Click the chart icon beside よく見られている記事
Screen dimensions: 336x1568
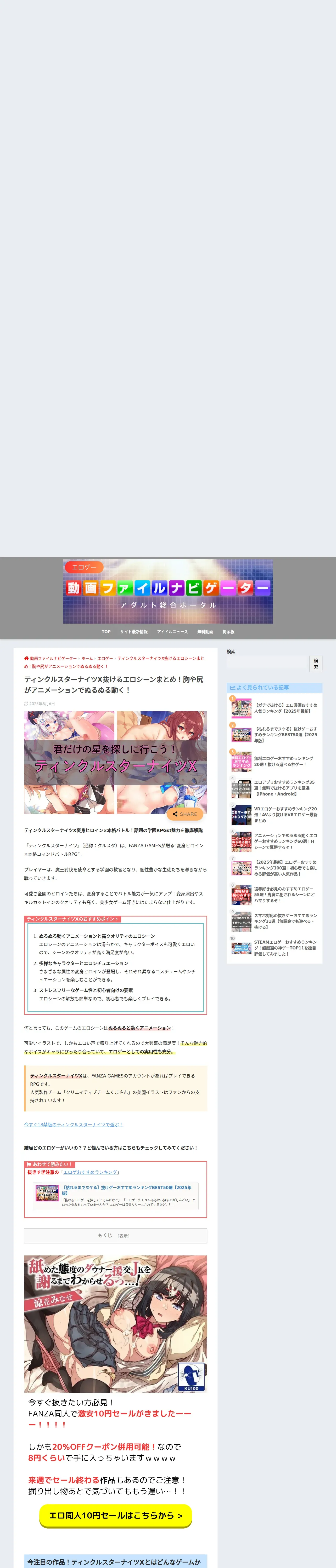(232, 688)
